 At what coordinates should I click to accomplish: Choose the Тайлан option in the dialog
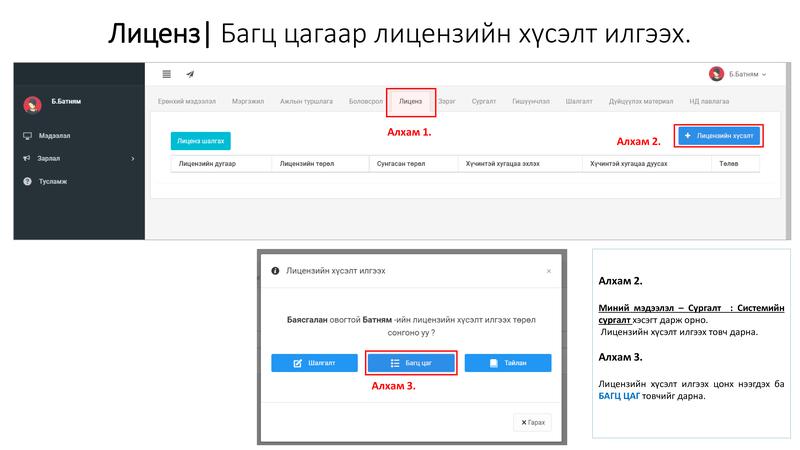(507, 363)
